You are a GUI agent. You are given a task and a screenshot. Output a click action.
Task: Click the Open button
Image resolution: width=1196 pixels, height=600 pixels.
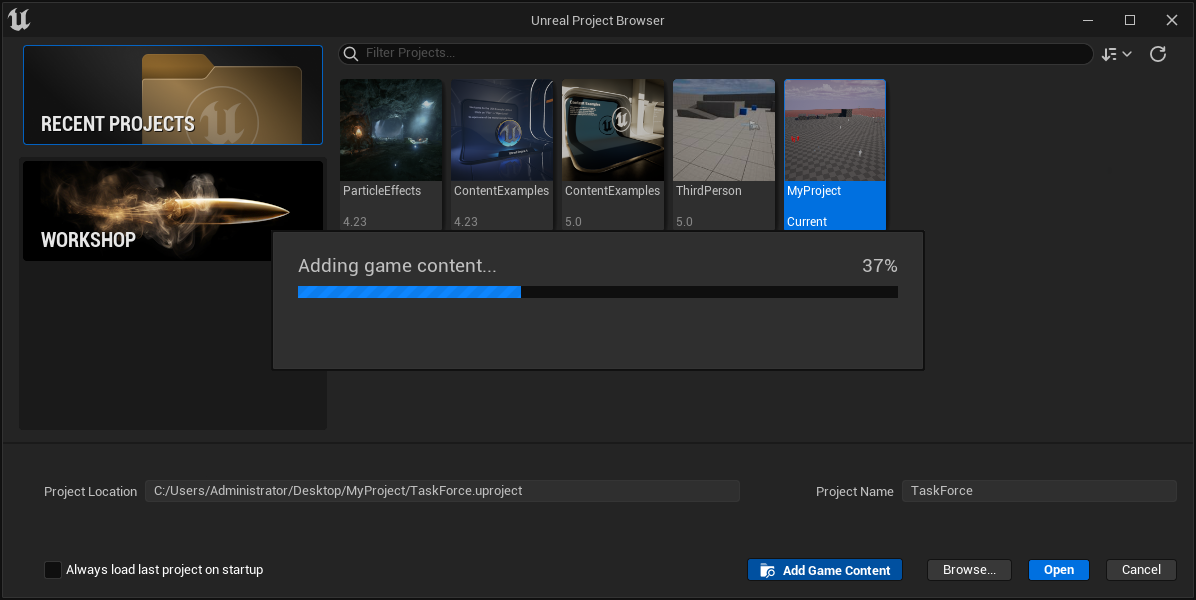click(x=1058, y=569)
